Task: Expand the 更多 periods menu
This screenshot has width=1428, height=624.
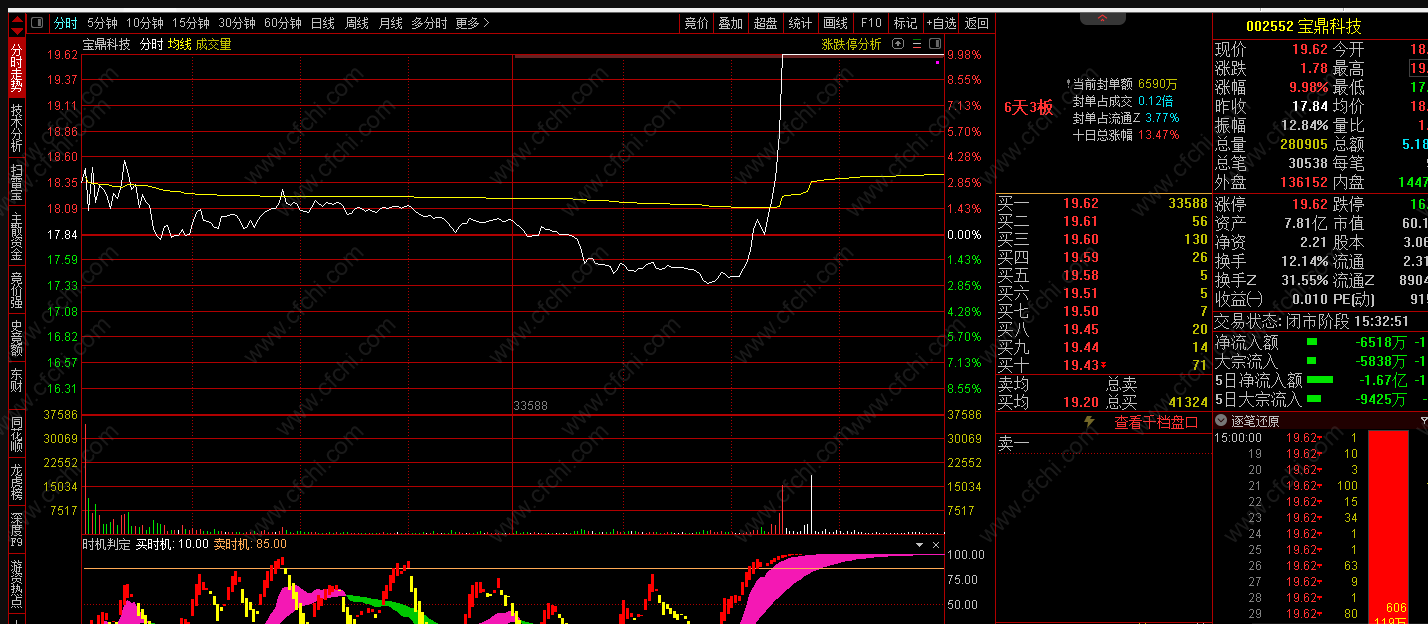Action: [471, 23]
